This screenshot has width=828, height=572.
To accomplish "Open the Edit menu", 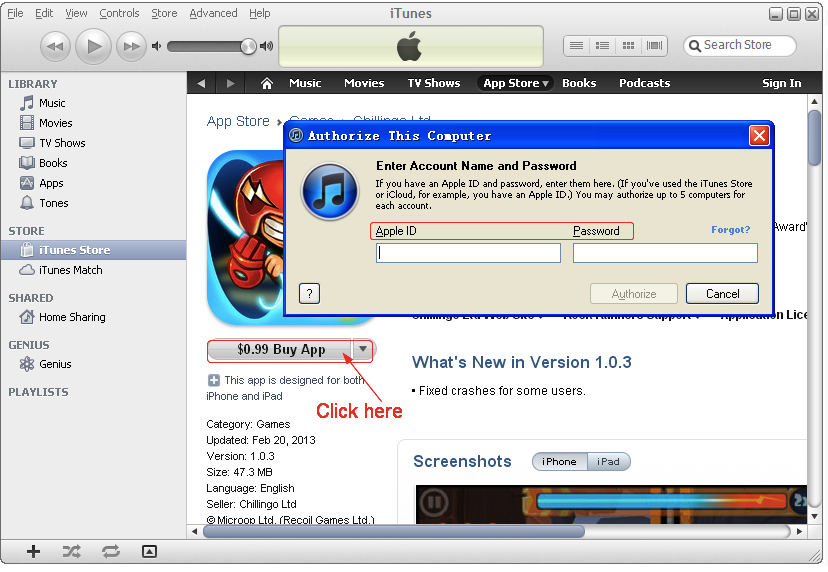I will pyautogui.click(x=44, y=13).
